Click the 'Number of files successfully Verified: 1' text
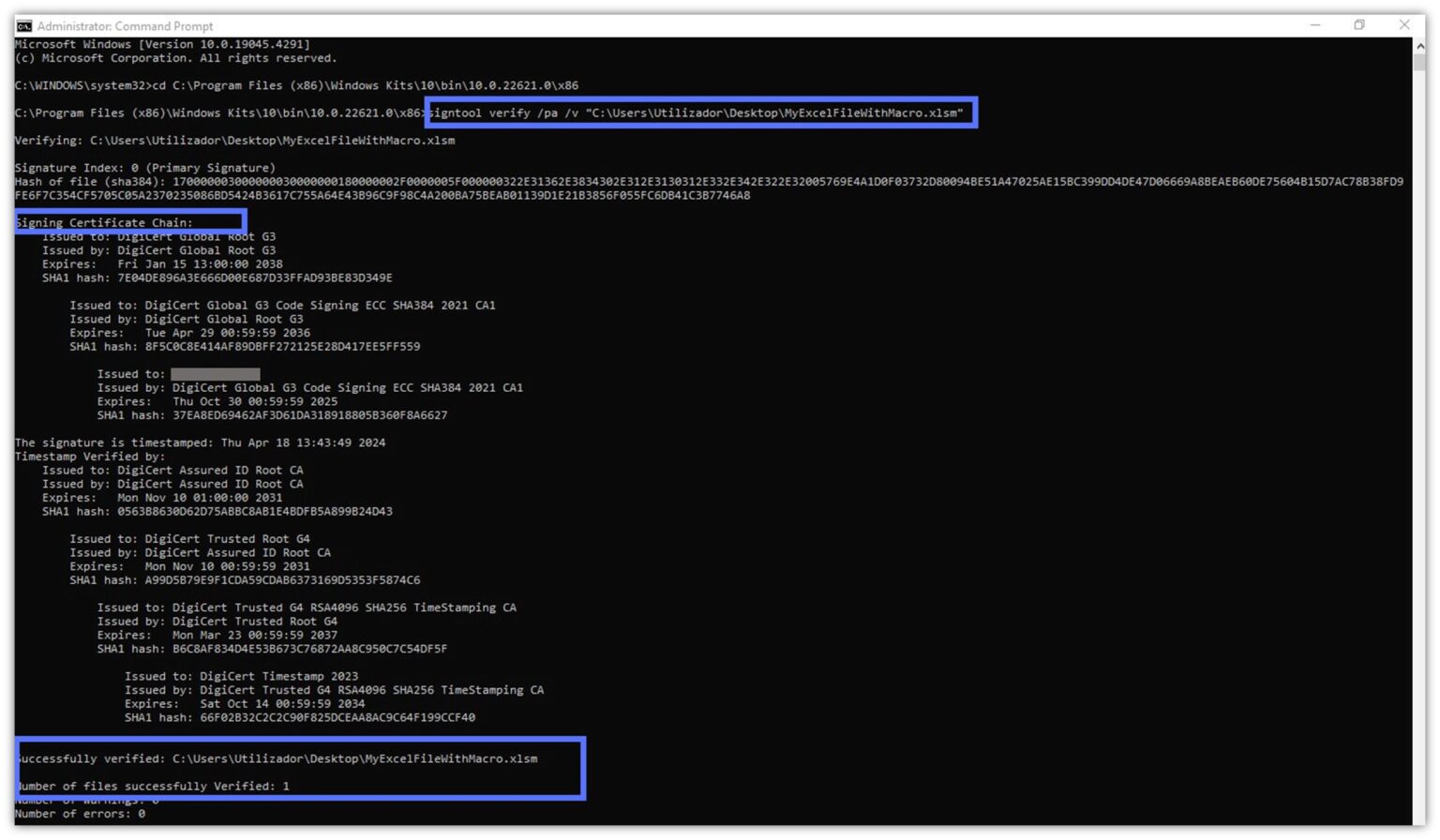The image size is (1440, 840). pos(152,786)
